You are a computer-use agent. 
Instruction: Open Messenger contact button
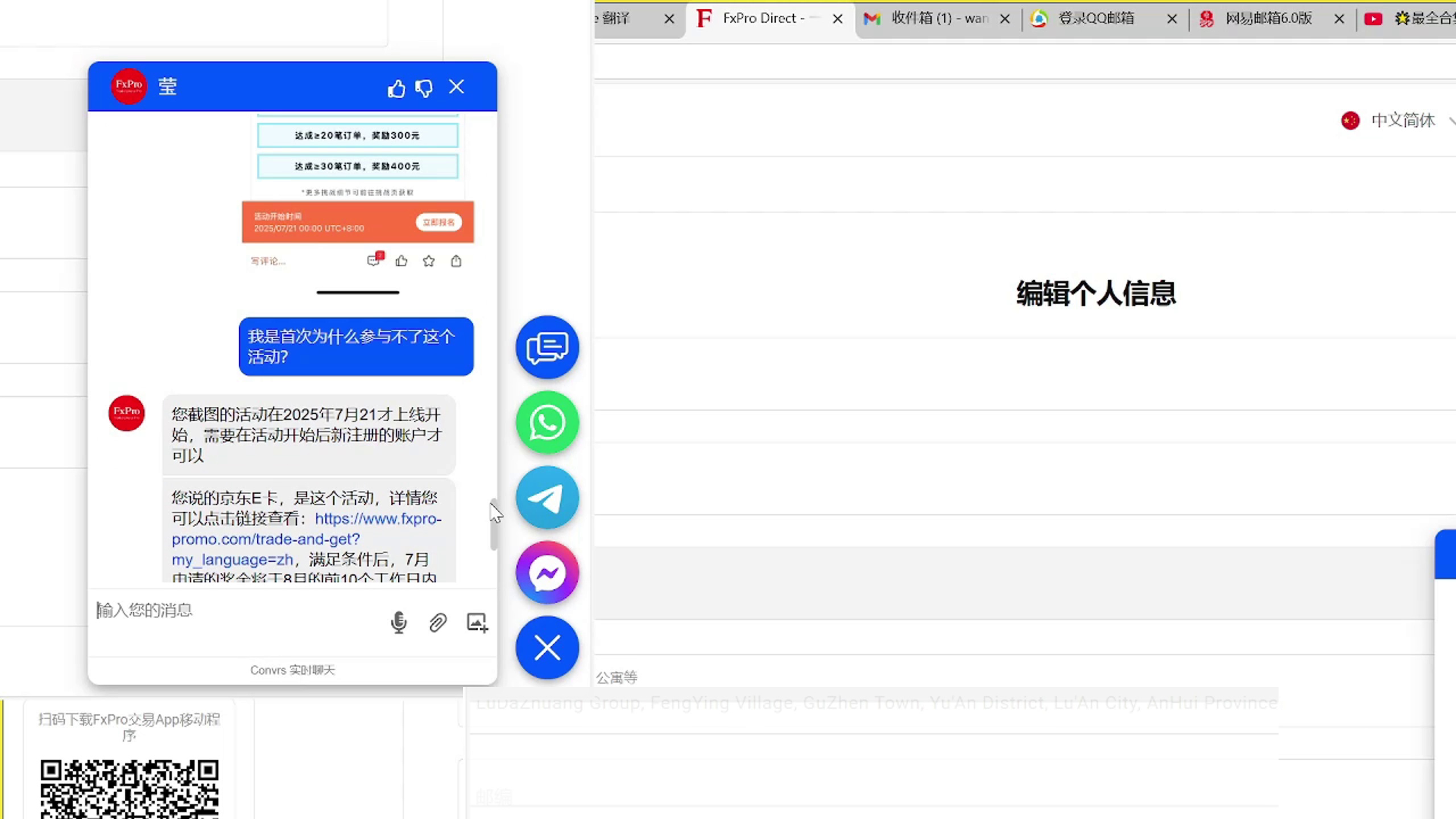pyautogui.click(x=547, y=573)
